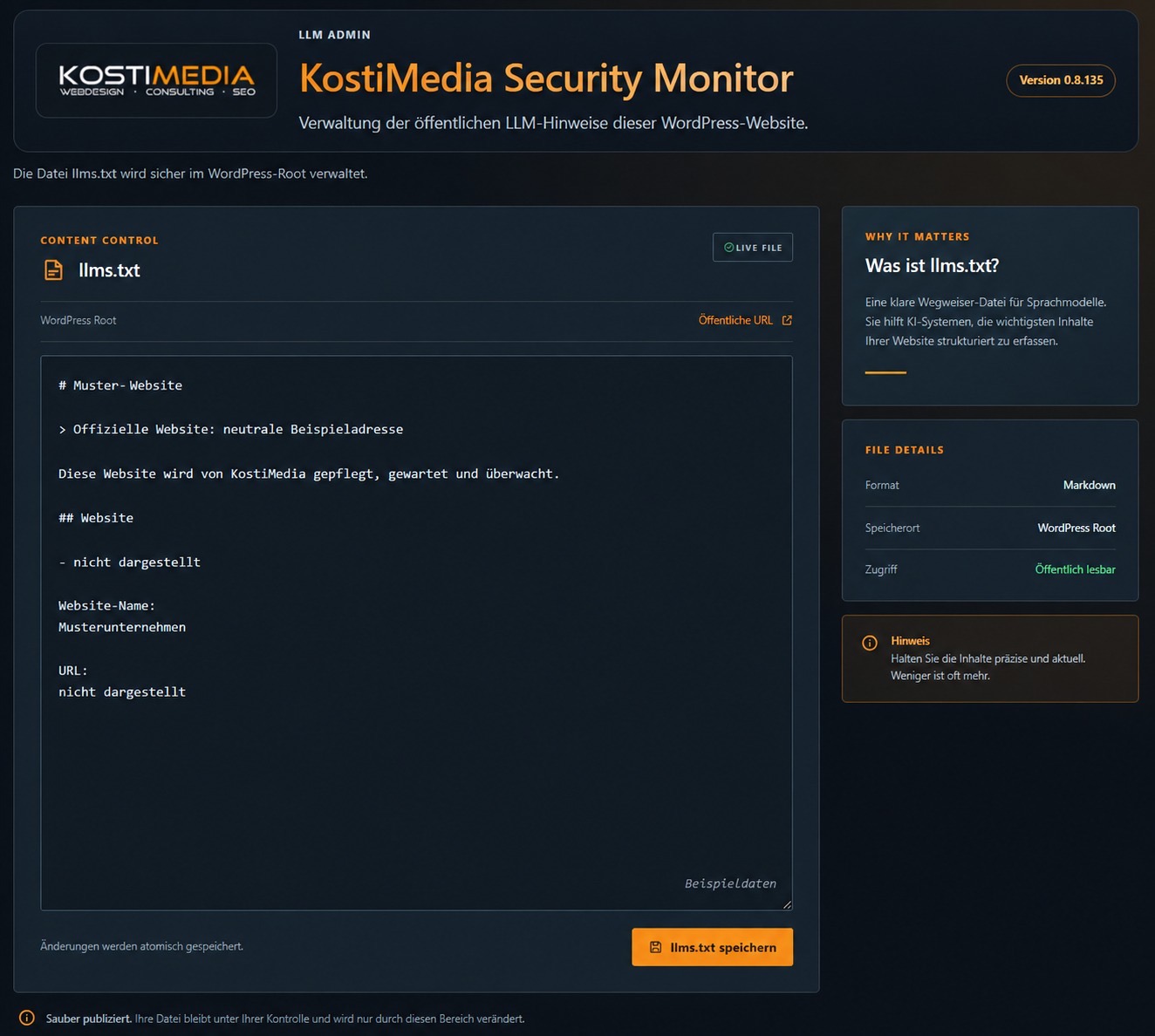Click the 'Markdown' format value

(x=1089, y=485)
